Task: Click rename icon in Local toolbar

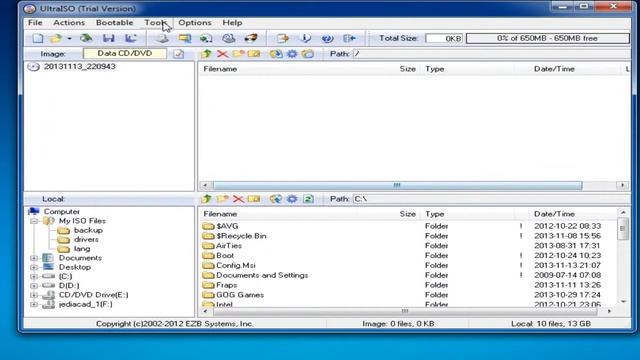Action: 254,199
